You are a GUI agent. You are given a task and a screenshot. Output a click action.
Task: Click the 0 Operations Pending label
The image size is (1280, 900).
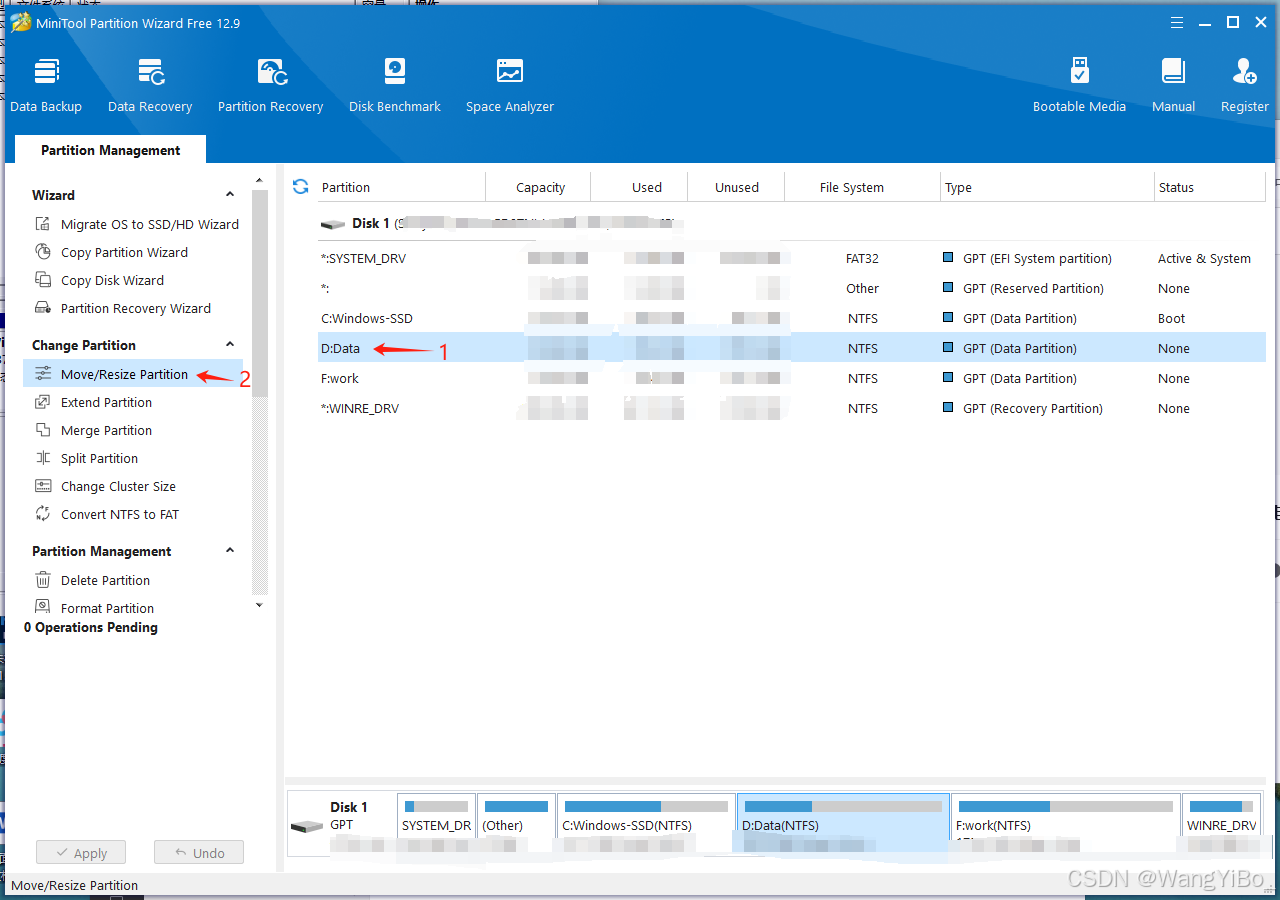91,627
